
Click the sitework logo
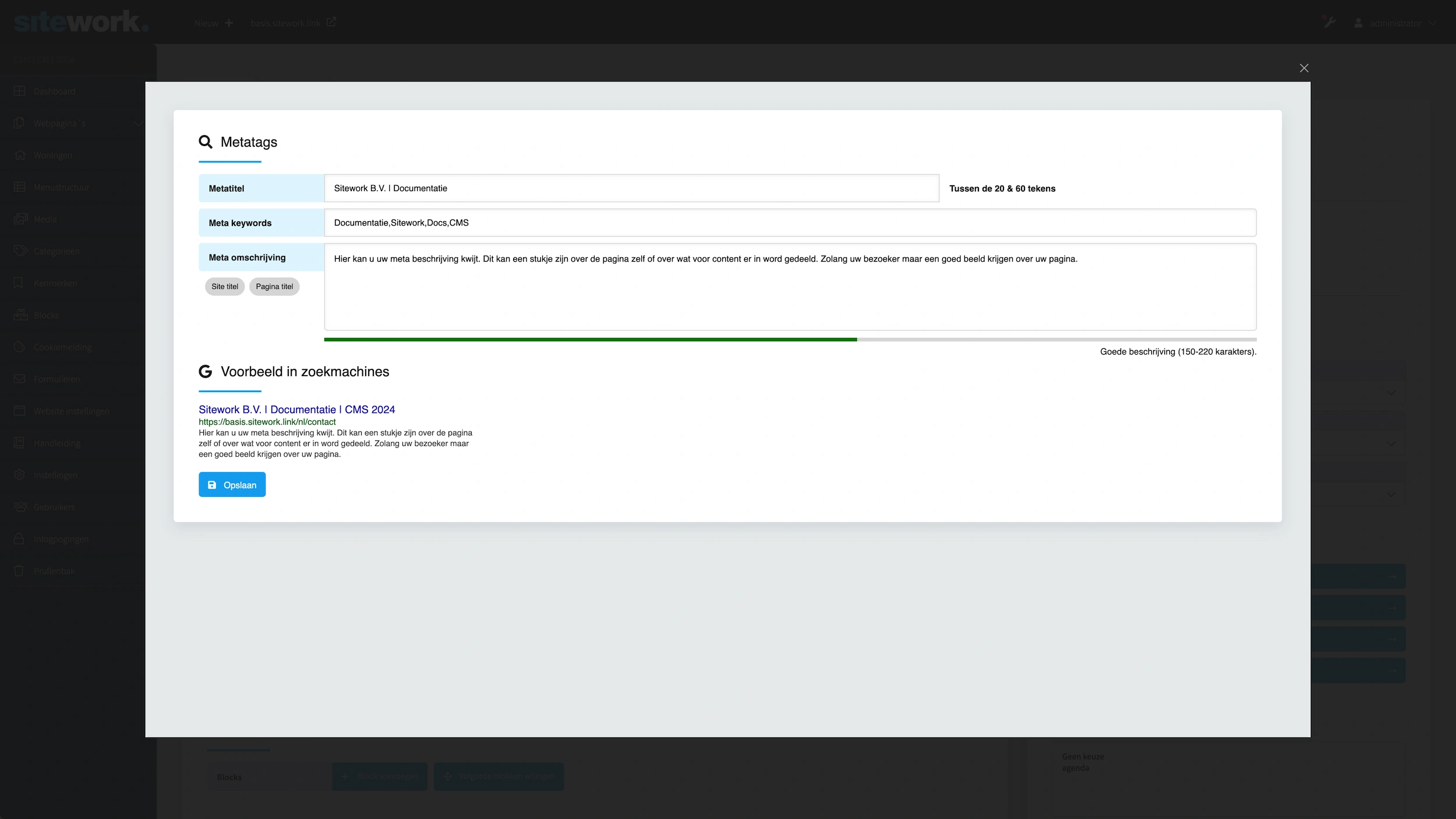[x=80, y=22]
